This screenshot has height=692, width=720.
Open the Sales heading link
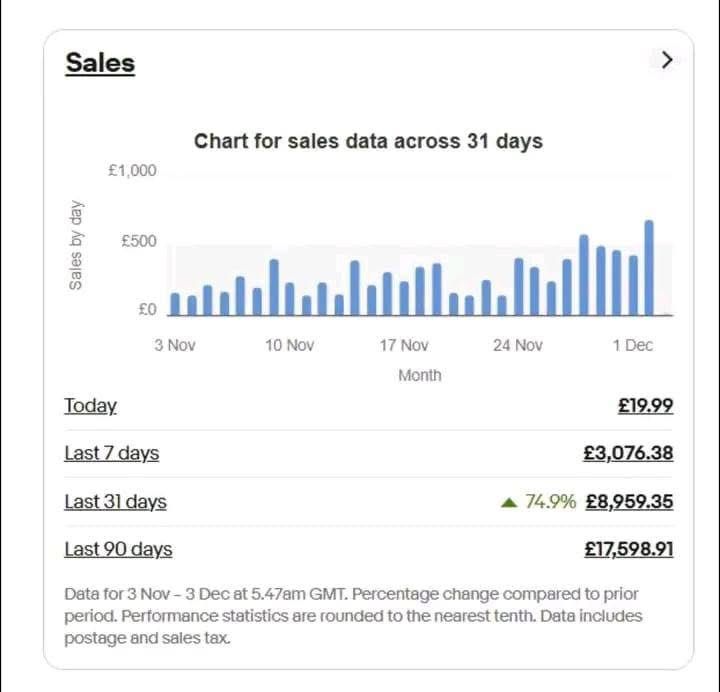tap(100, 62)
